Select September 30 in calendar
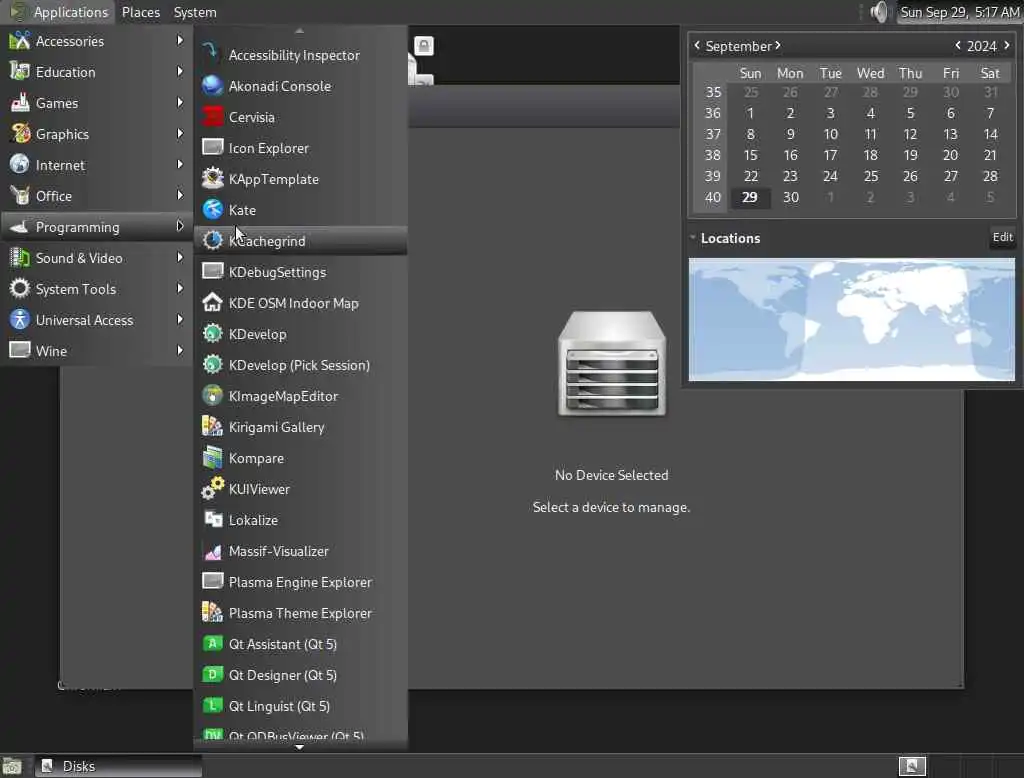The image size is (1024, 778). (x=790, y=197)
